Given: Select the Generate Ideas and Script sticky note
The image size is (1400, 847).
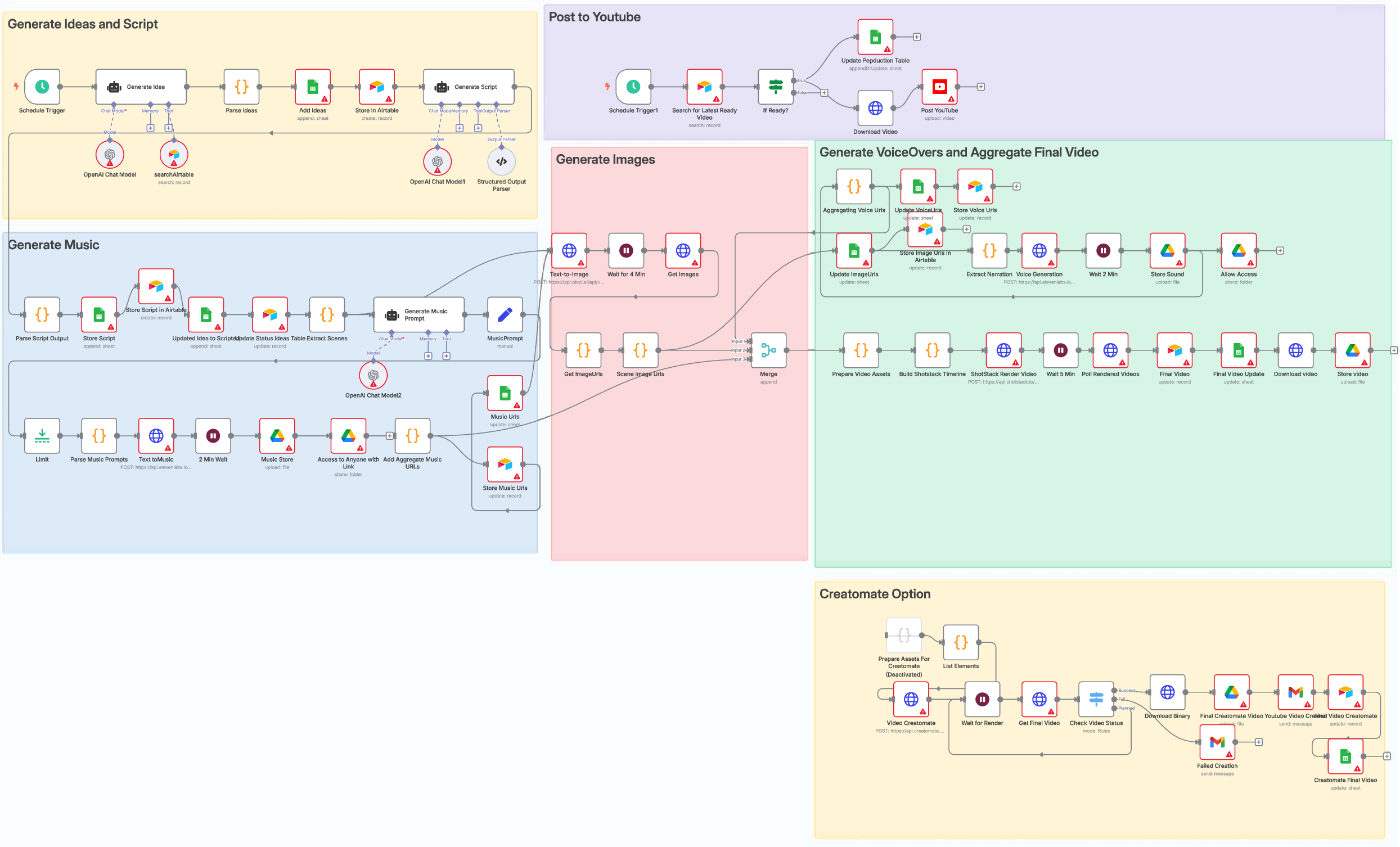Looking at the screenshot, I should 270,115.
